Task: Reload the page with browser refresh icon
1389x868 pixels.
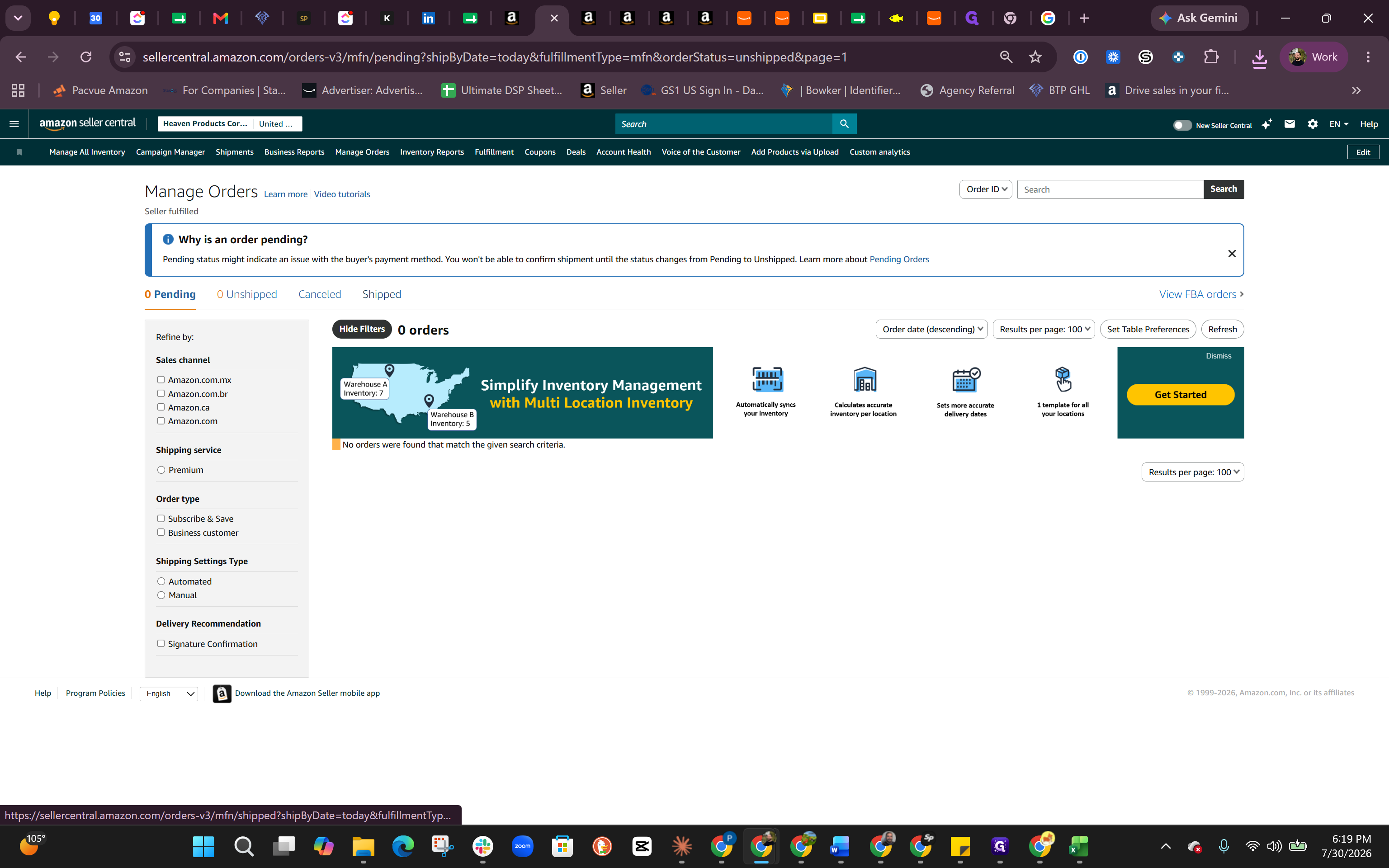Action: pos(86,57)
